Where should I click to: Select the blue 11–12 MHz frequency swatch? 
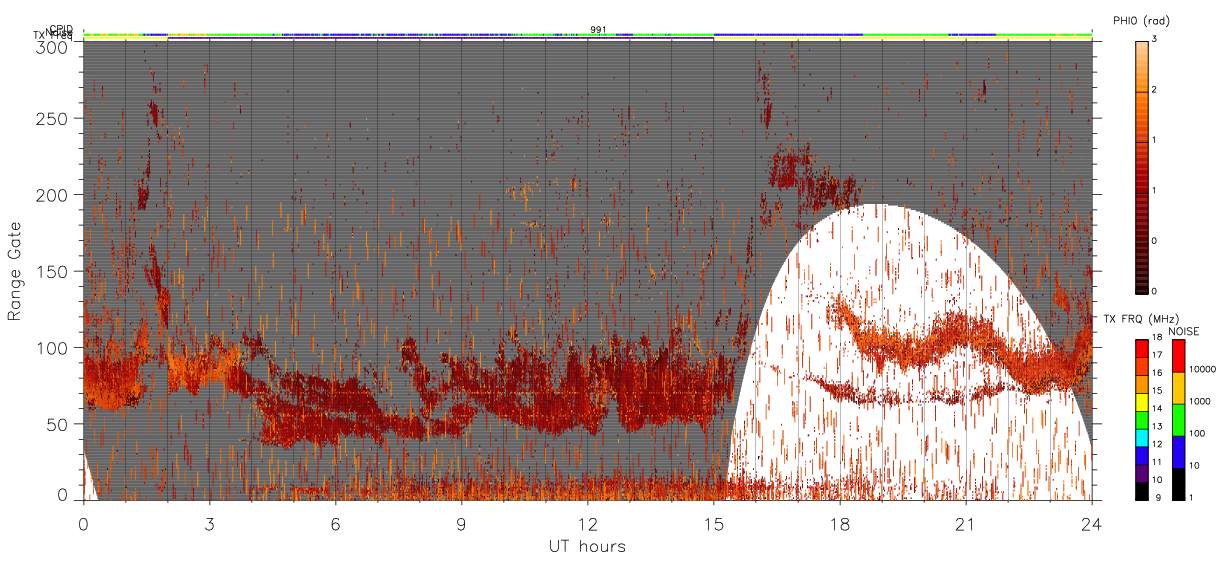click(1142, 456)
